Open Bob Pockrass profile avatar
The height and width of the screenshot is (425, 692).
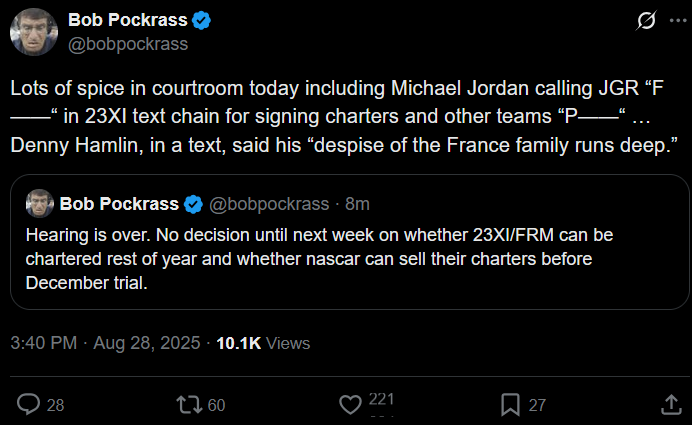pos(33,32)
